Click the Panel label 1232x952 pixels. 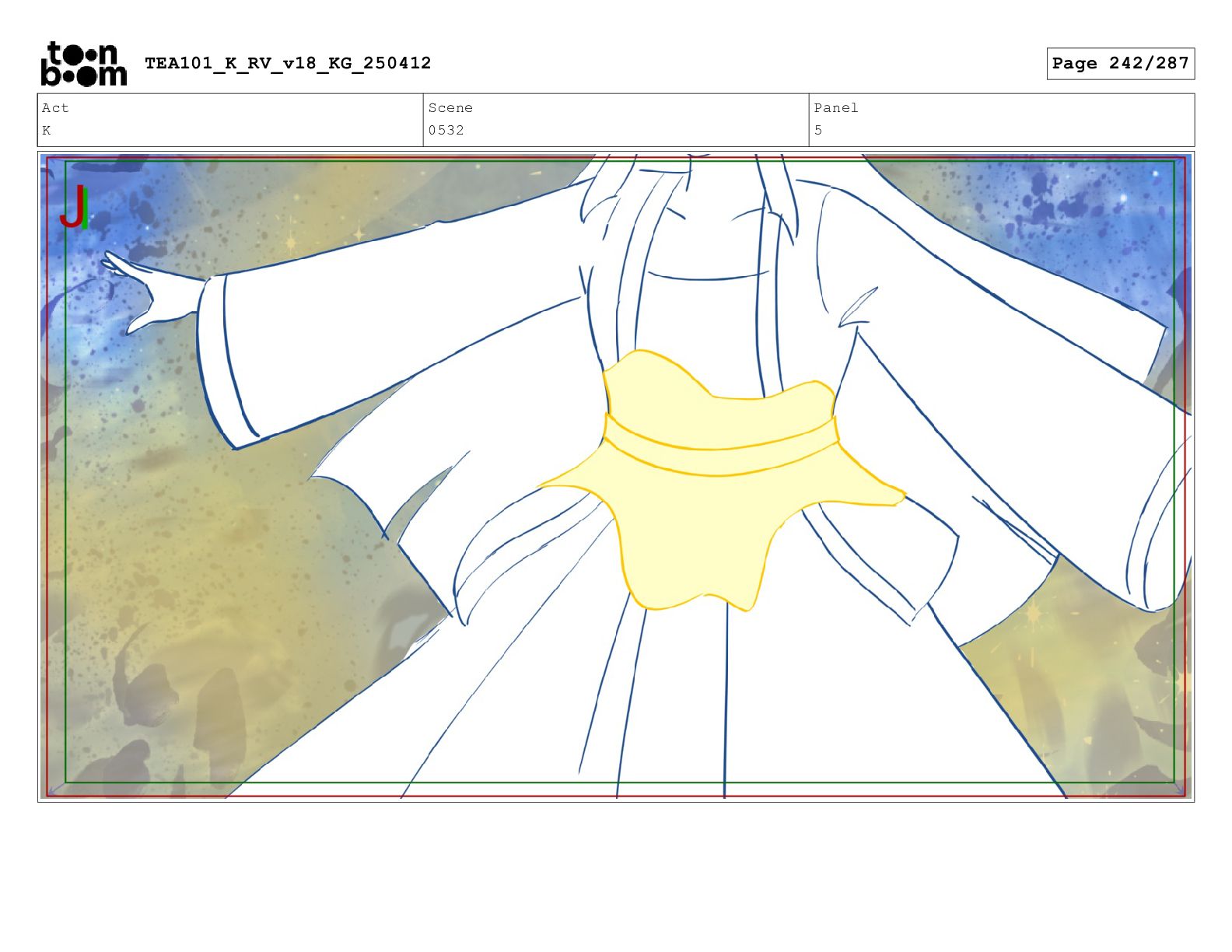tap(836, 108)
